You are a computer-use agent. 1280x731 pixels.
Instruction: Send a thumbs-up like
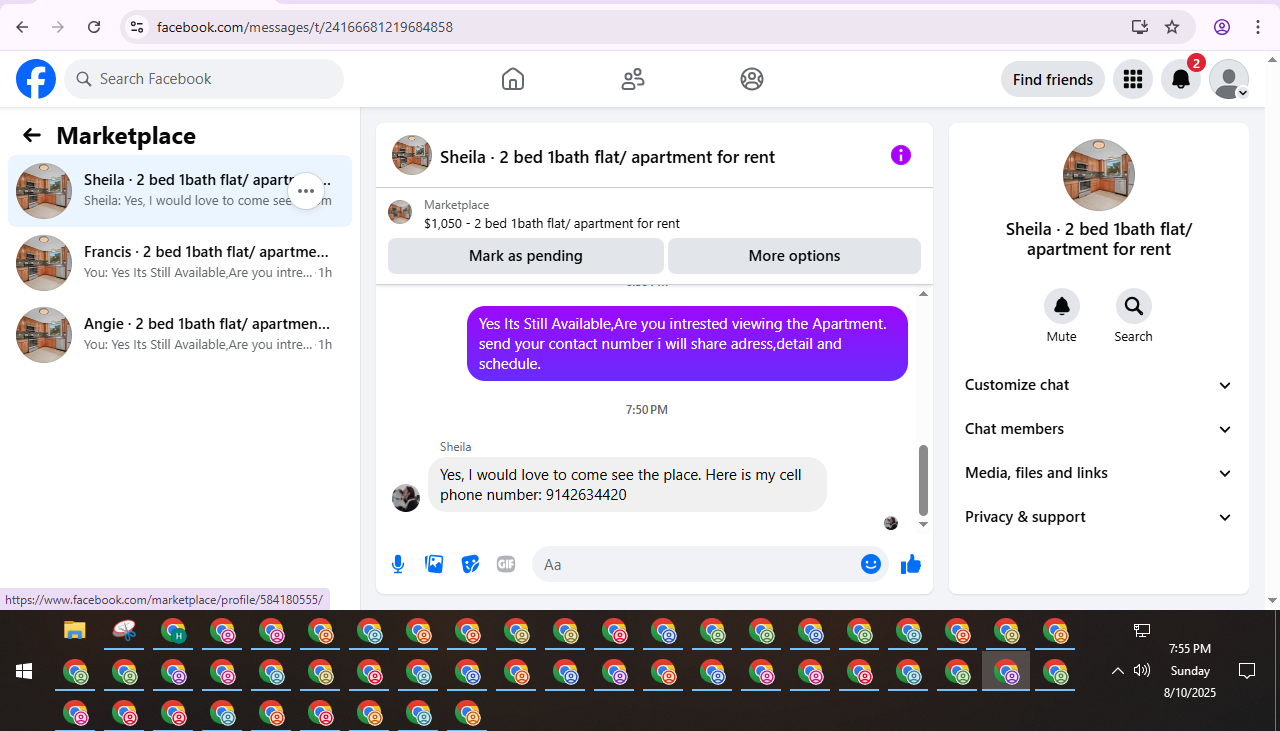910,565
